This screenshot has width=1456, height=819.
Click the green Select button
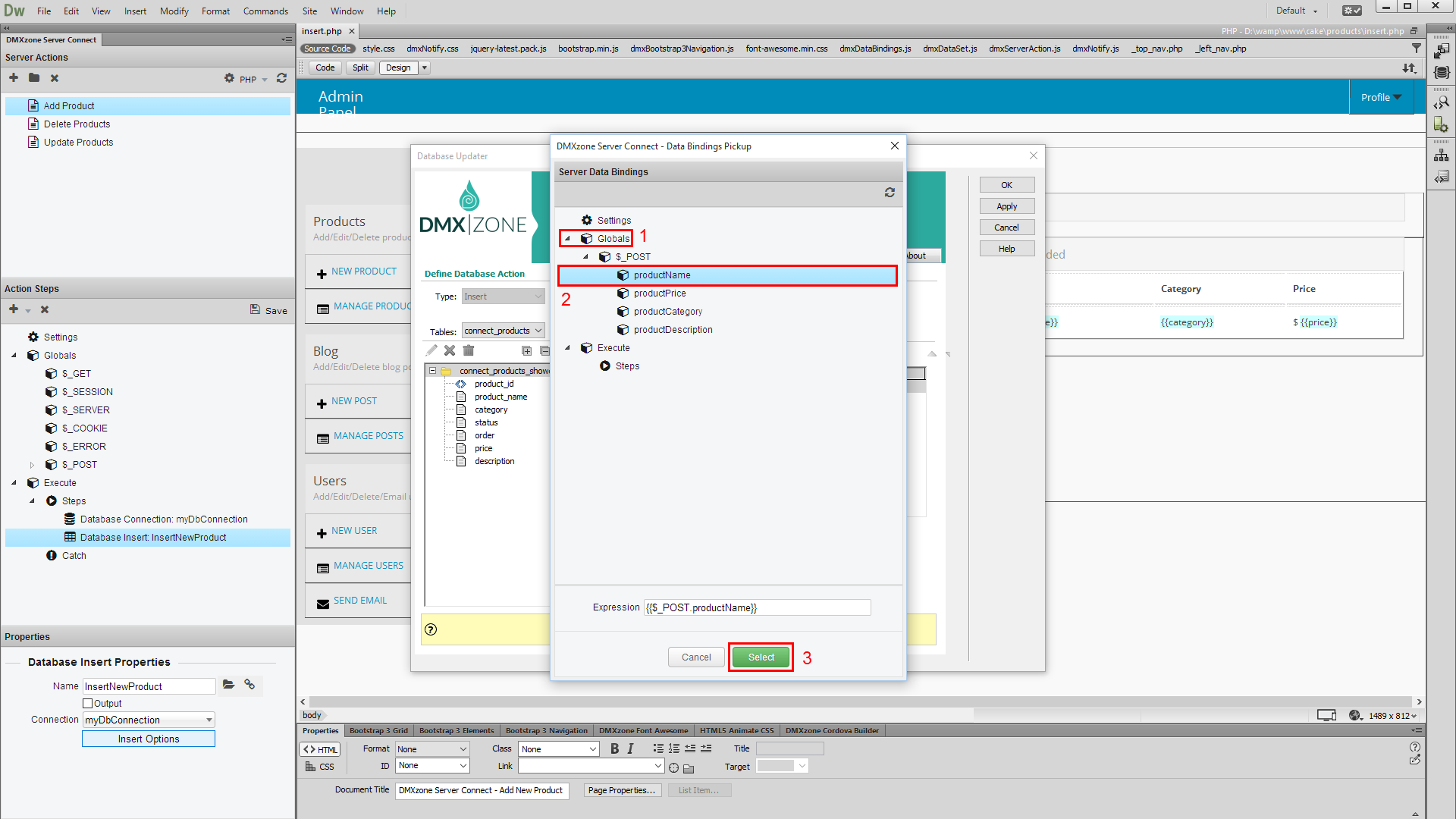761,657
